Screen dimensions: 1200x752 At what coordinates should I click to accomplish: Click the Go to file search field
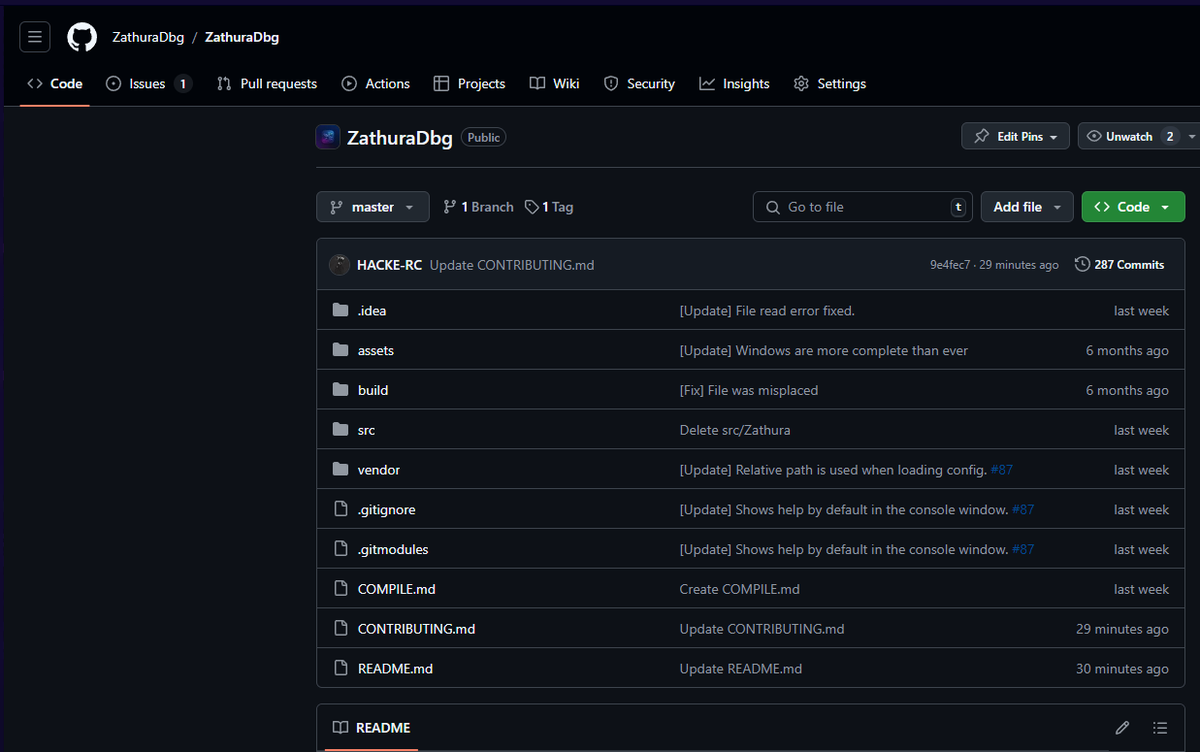point(862,206)
